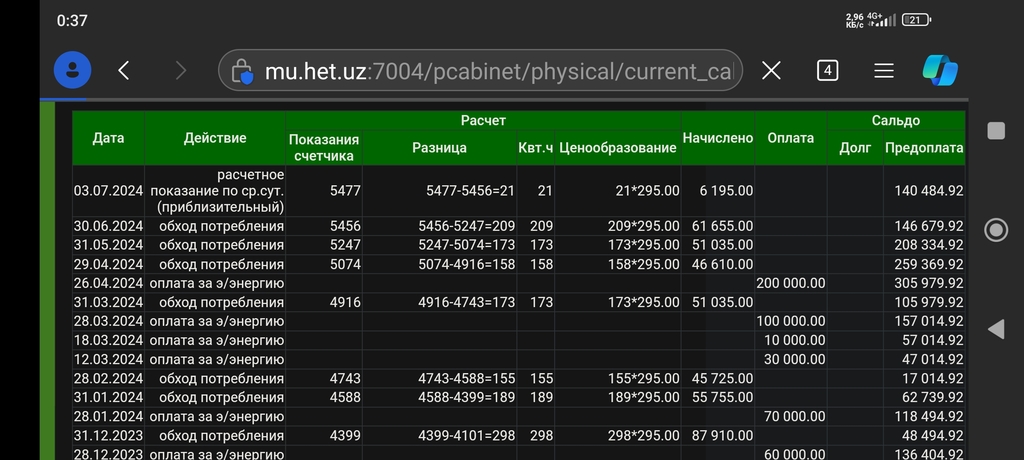Click the Дата column header
This screenshot has width=1024, height=460.
coord(108,138)
